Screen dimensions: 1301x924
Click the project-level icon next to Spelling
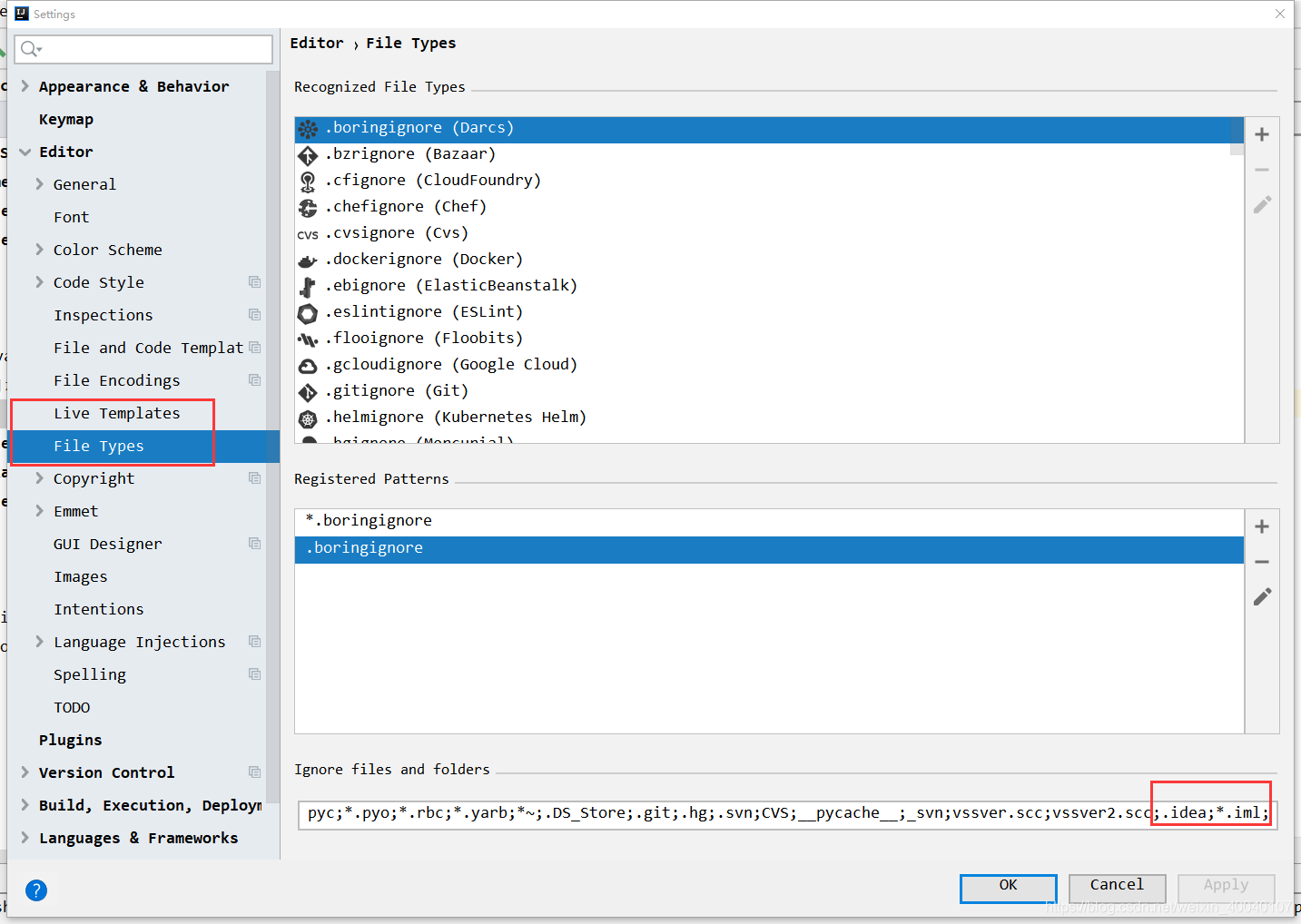click(x=255, y=674)
